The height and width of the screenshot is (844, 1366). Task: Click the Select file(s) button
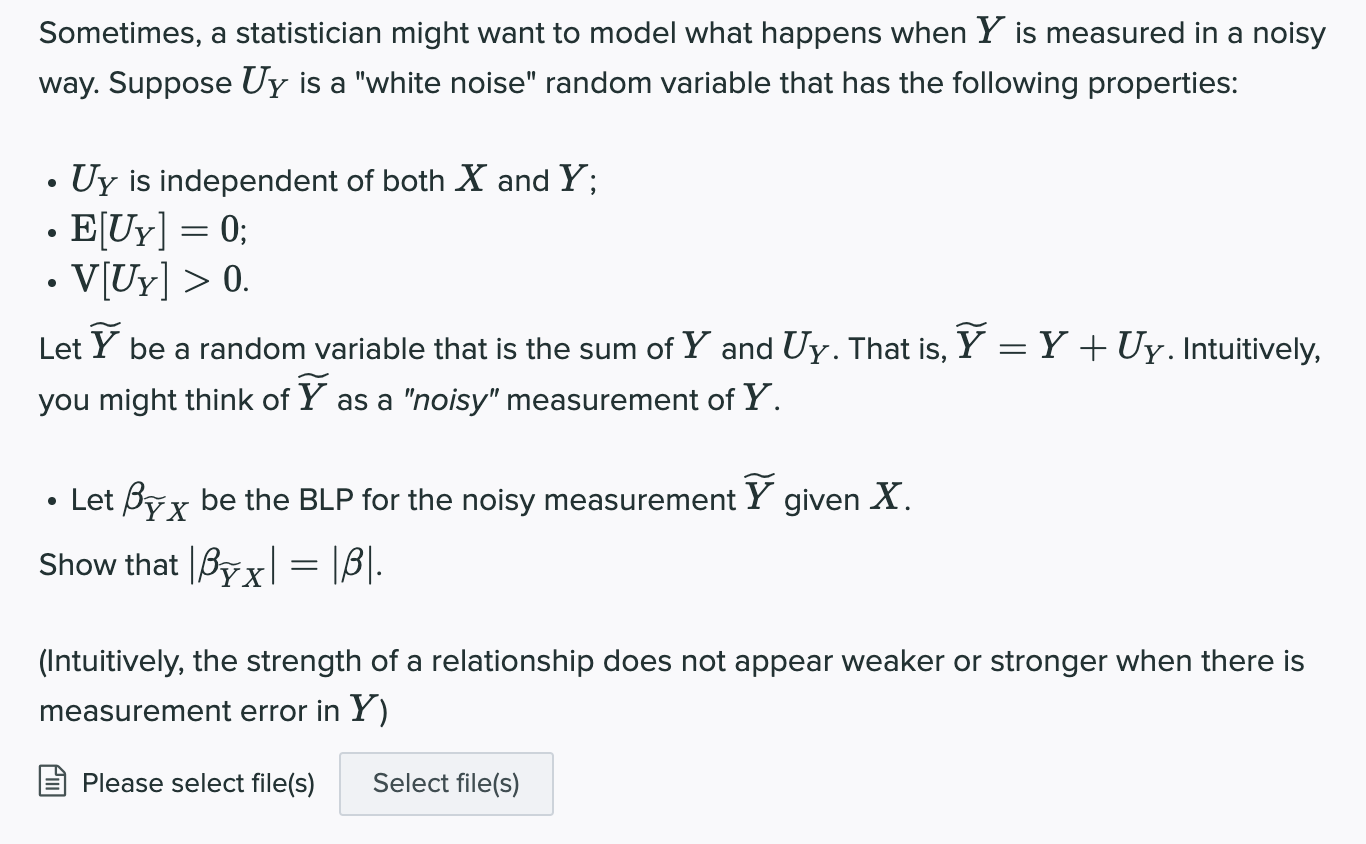[446, 783]
